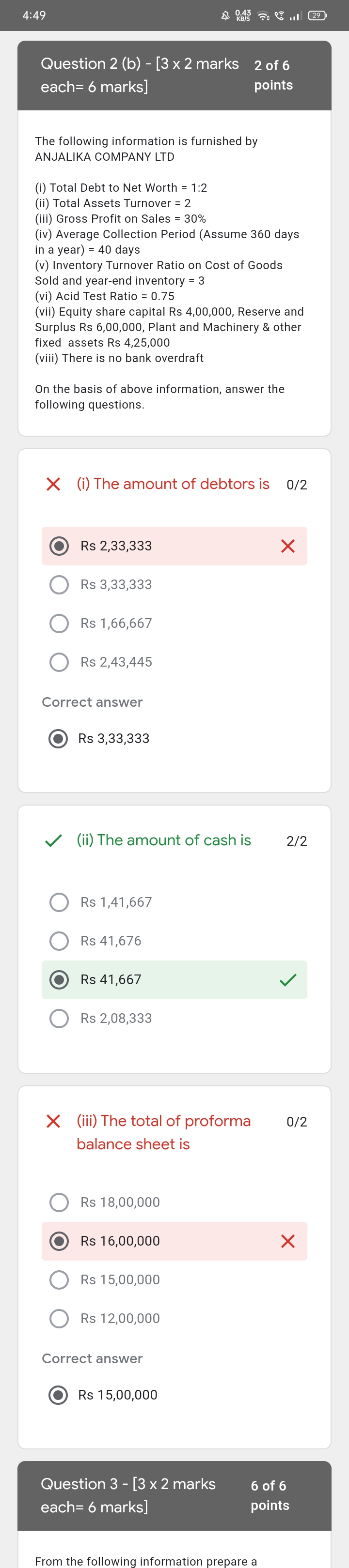Click the muted notification bell icon
The height and width of the screenshot is (1568, 349).
225,16
